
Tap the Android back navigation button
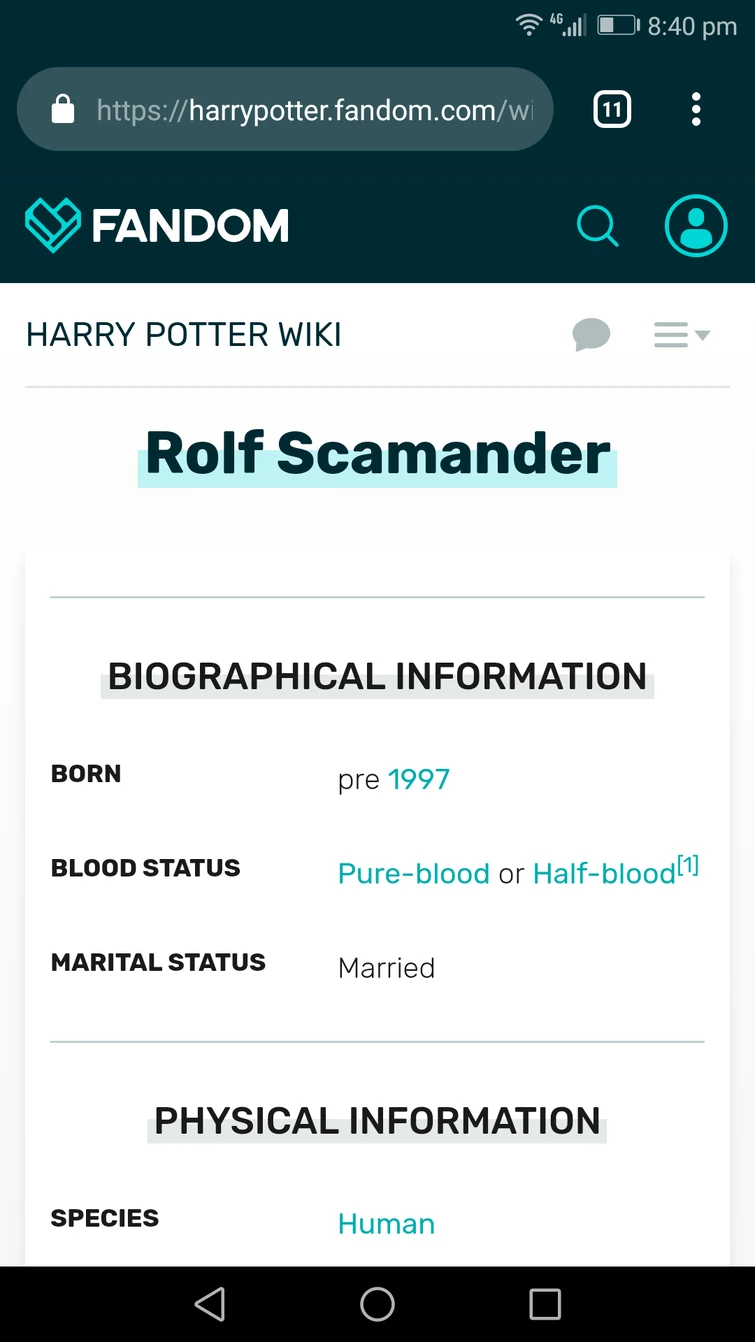(210, 1304)
